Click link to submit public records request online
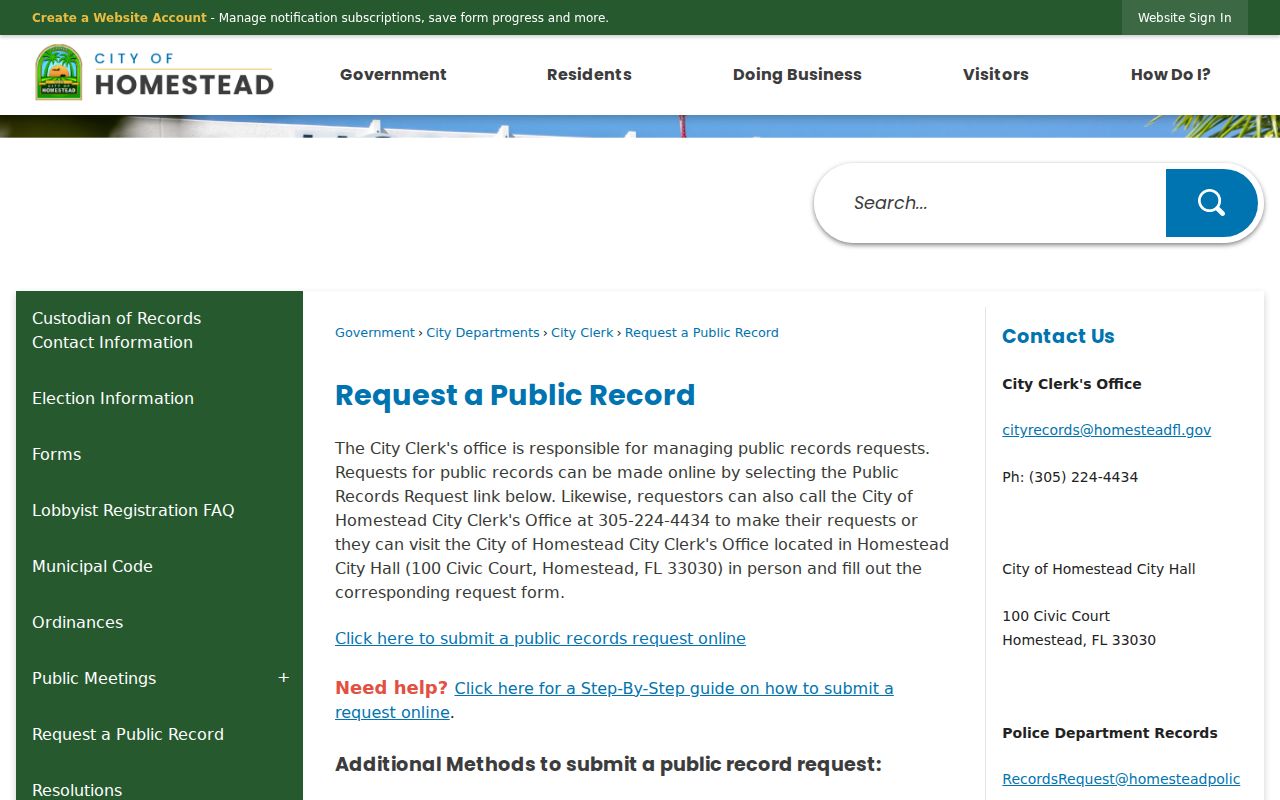1280x800 pixels. (540, 639)
